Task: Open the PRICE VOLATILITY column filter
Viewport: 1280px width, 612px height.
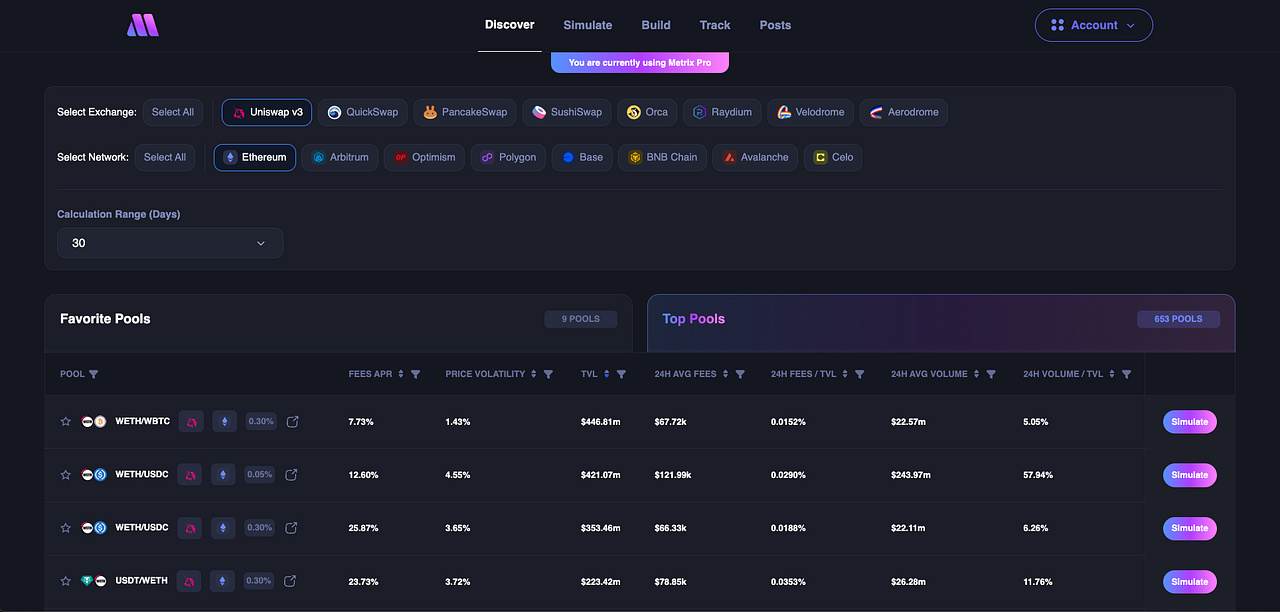Action: coord(548,374)
